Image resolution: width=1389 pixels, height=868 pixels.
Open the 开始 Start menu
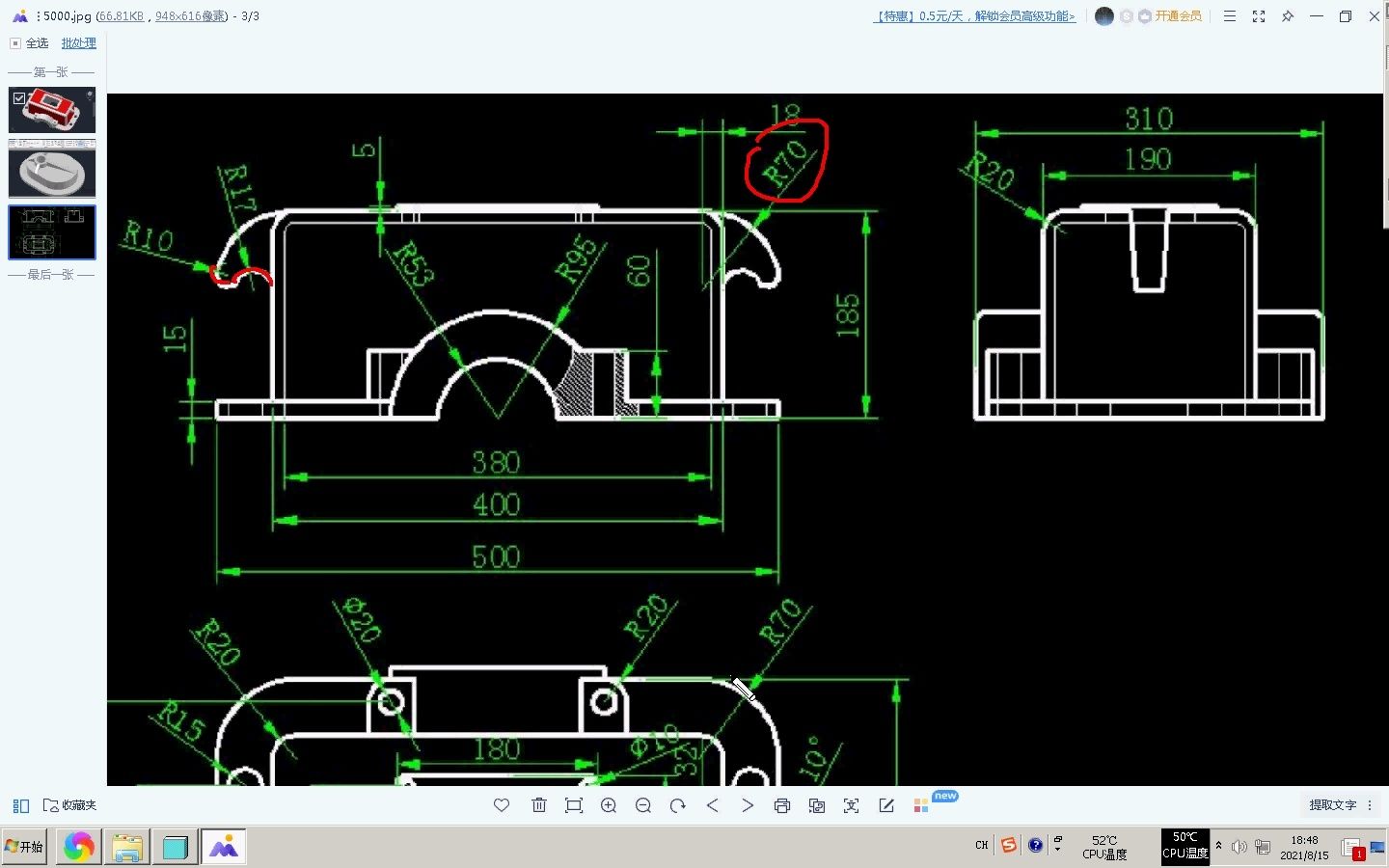24,847
